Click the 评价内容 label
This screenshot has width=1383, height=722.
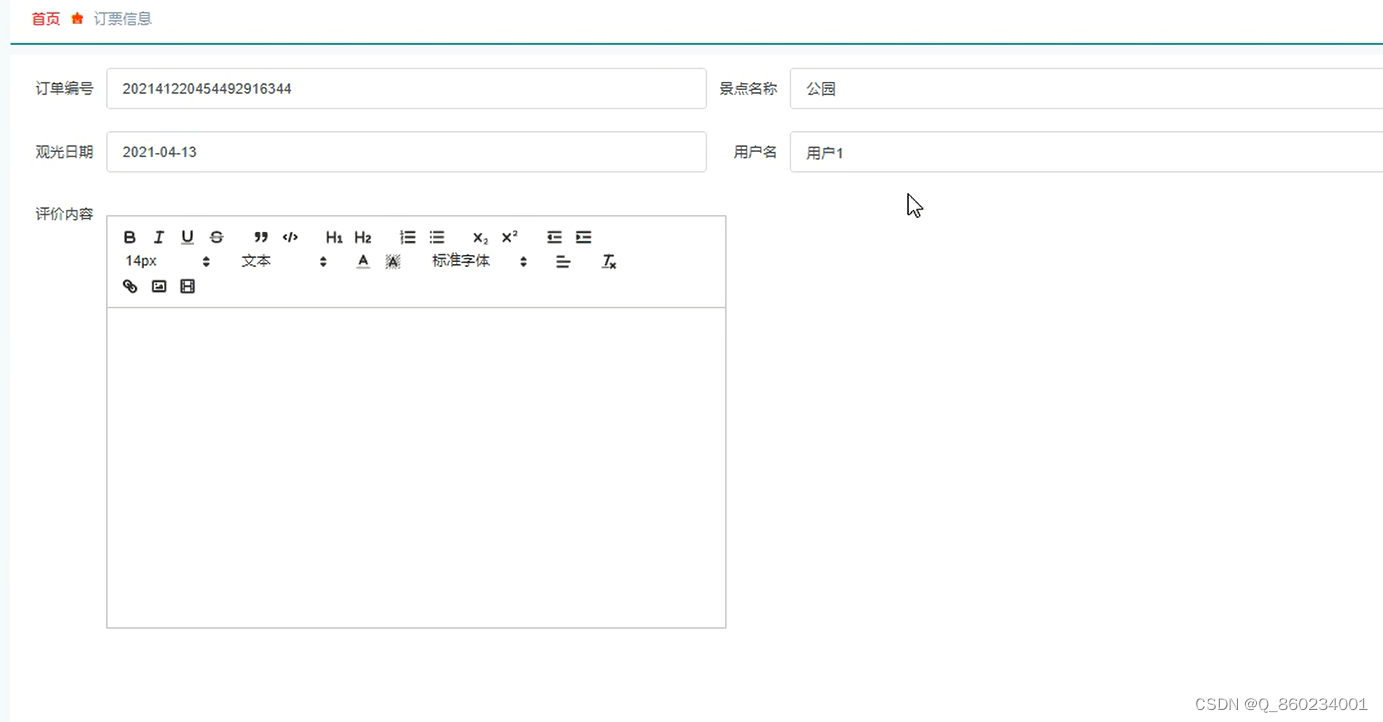[64, 214]
